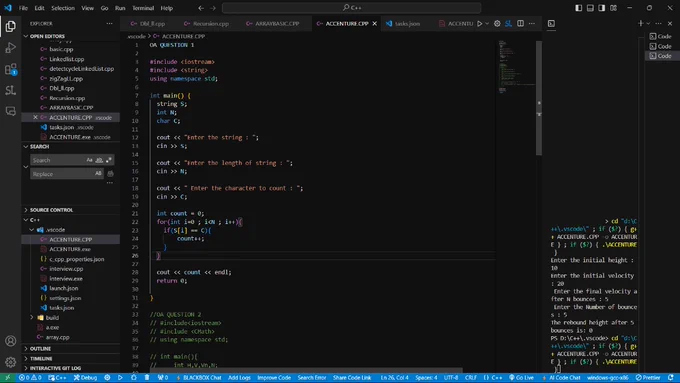Open the Manage gear in activity bar
The height and width of the screenshot is (383, 680).
pyautogui.click(x=10, y=362)
